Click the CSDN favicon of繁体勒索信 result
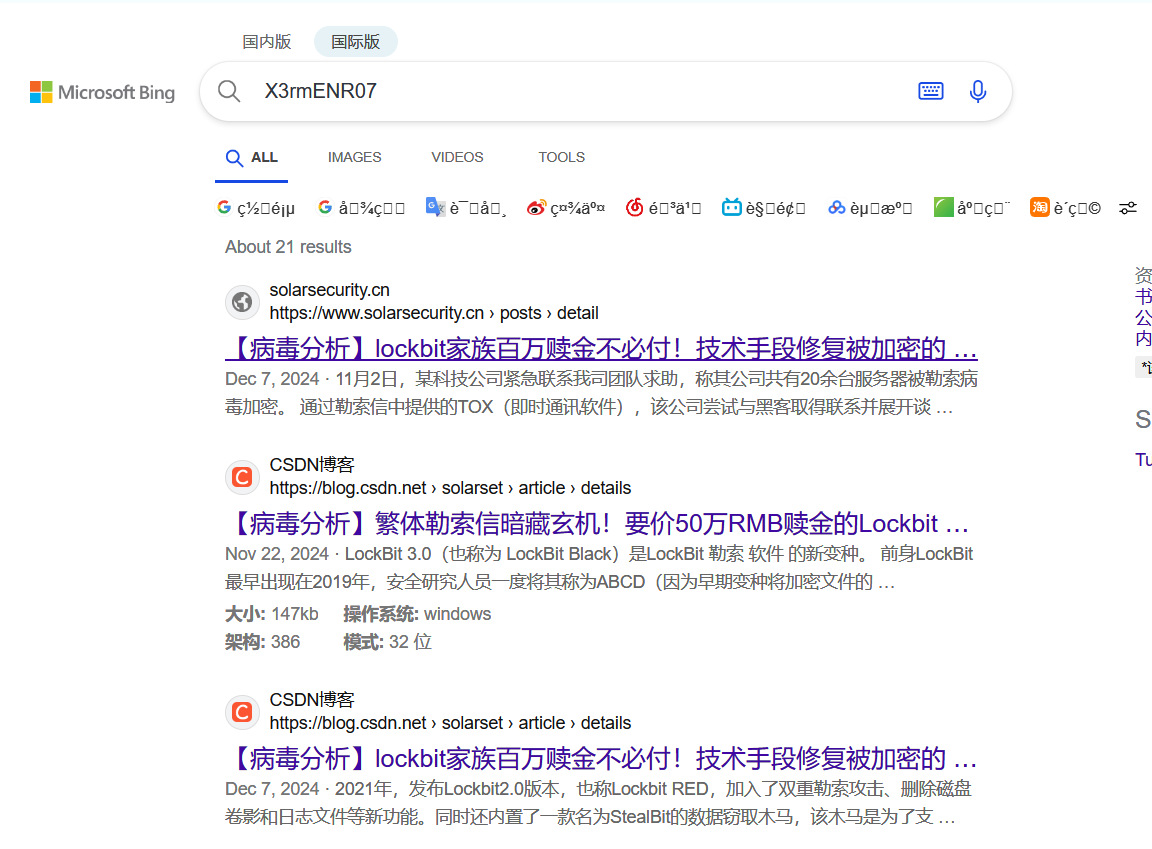This screenshot has height=849, width=1152. 242,477
